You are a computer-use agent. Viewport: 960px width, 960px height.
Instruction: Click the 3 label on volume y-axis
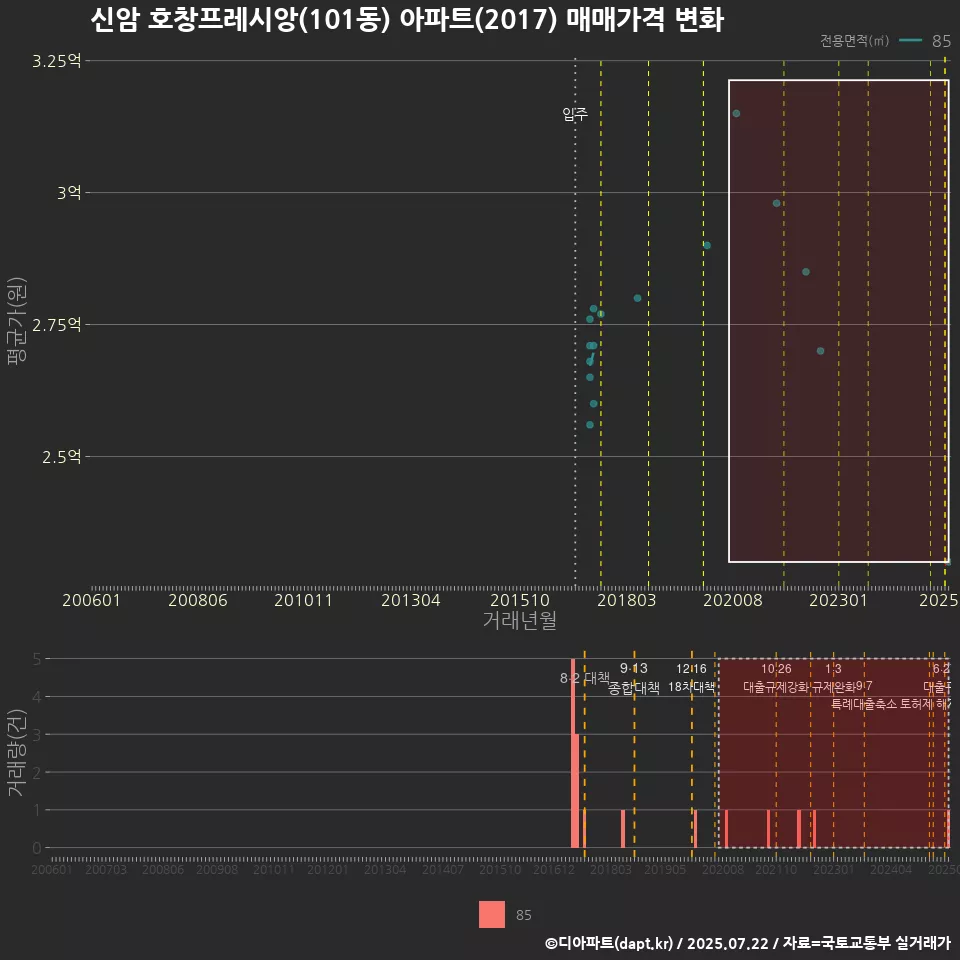[x=37, y=735]
